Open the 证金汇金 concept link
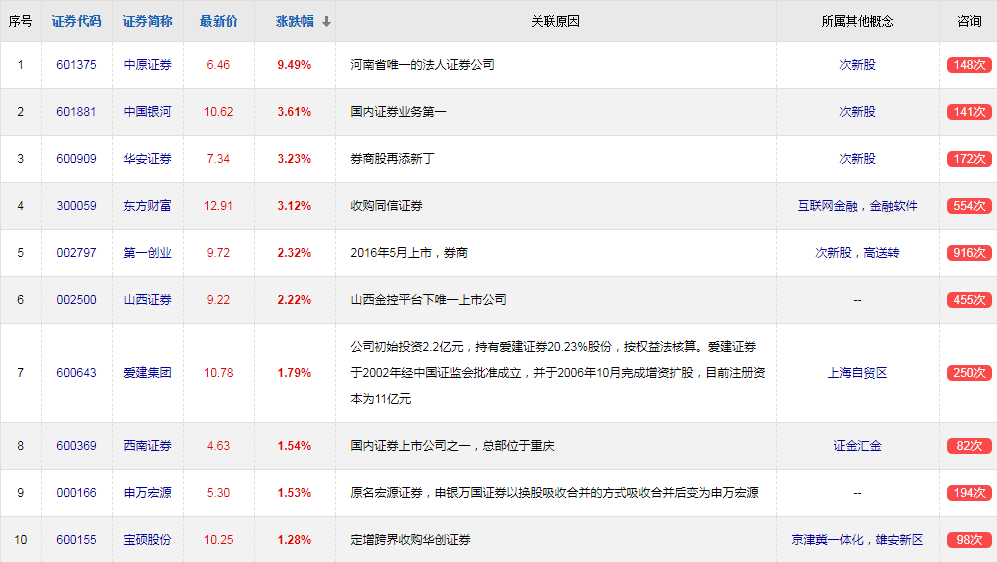The image size is (997, 562). coord(857,446)
